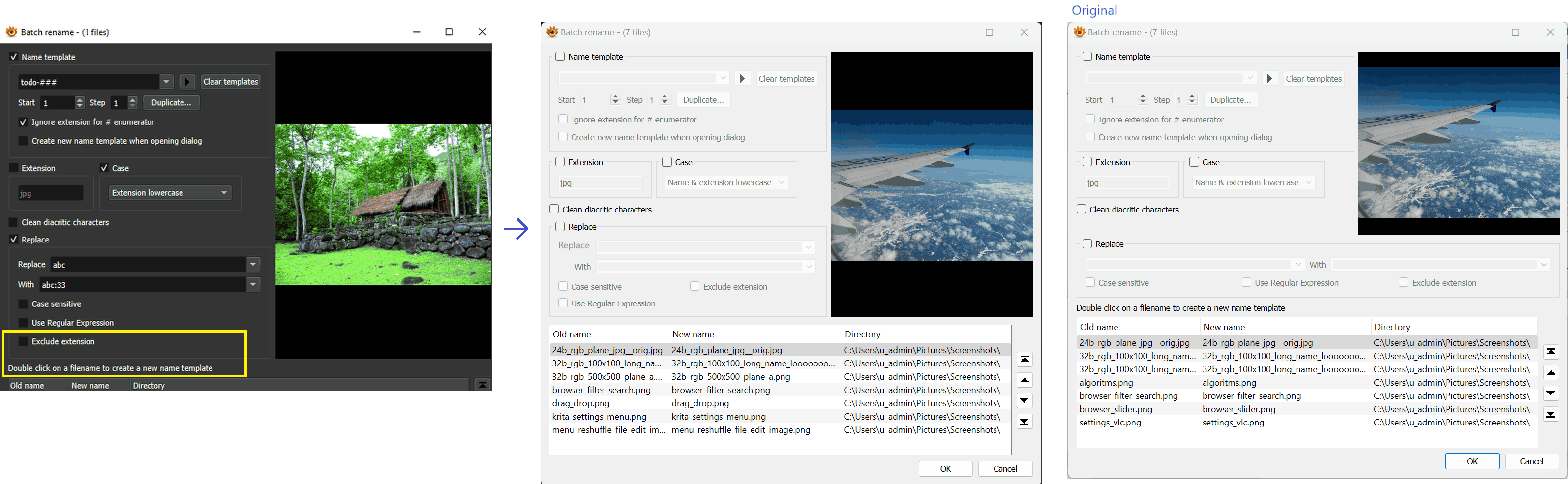Click Duplicate... button in the dark dialog
Screen dimensions: 1568x484
[x=171, y=103]
